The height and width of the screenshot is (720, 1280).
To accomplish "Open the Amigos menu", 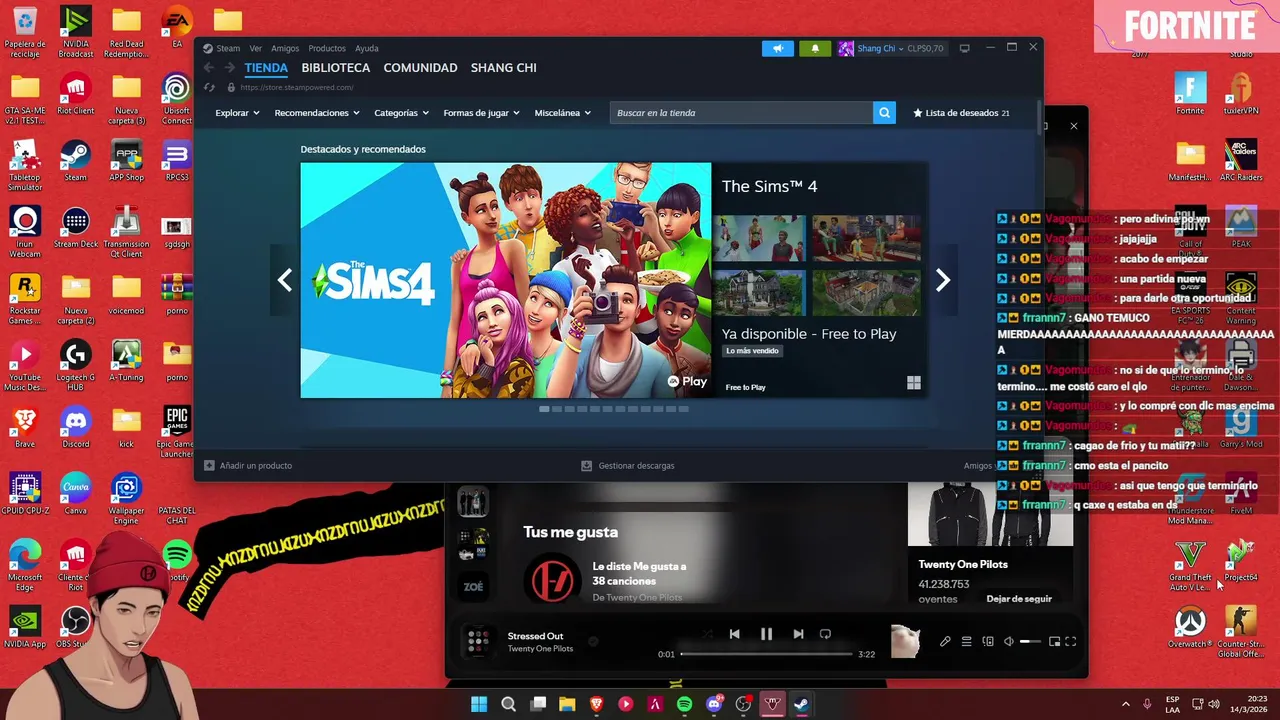I will click(285, 48).
